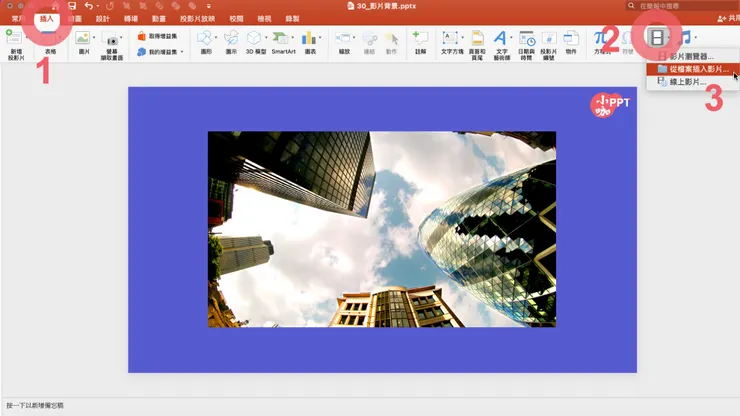Click the Home icon in the quick access bar

(56, 6)
